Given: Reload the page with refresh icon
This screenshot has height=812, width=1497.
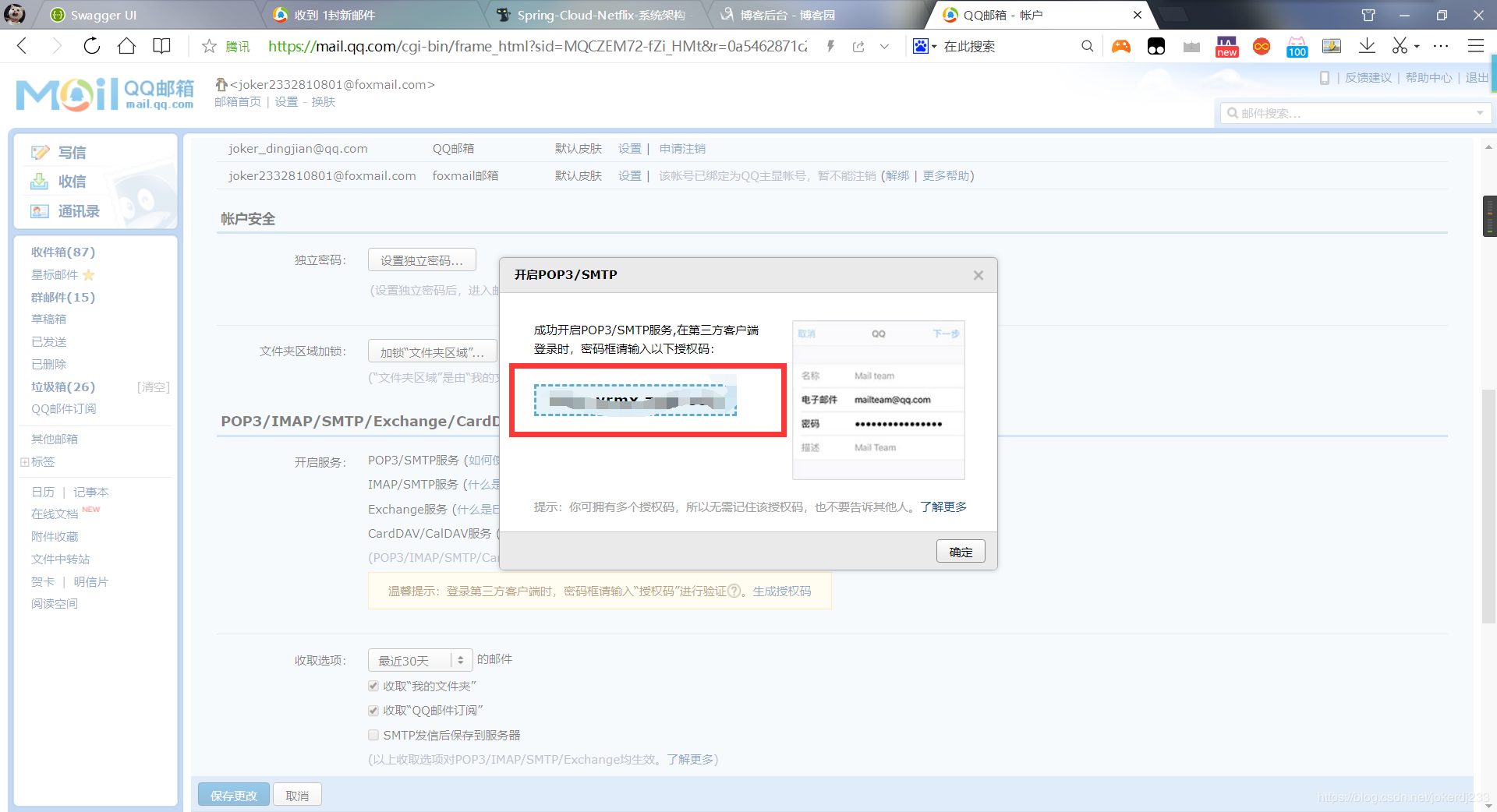Looking at the screenshot, I should [x=92, y=46].
